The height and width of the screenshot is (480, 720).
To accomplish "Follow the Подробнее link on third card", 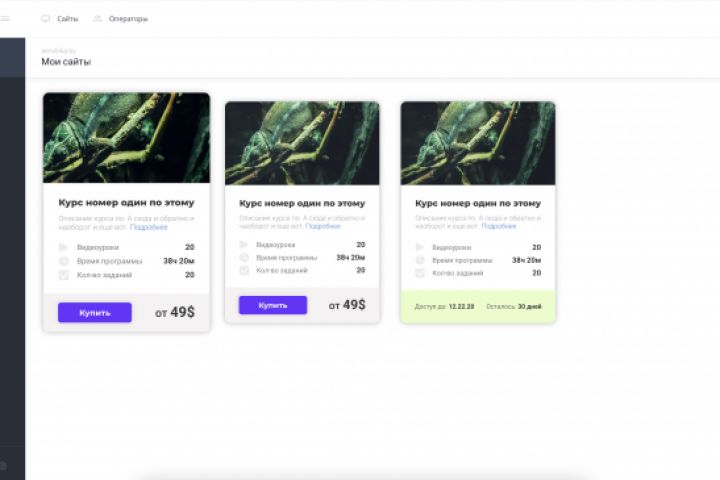I will point(498,227).
